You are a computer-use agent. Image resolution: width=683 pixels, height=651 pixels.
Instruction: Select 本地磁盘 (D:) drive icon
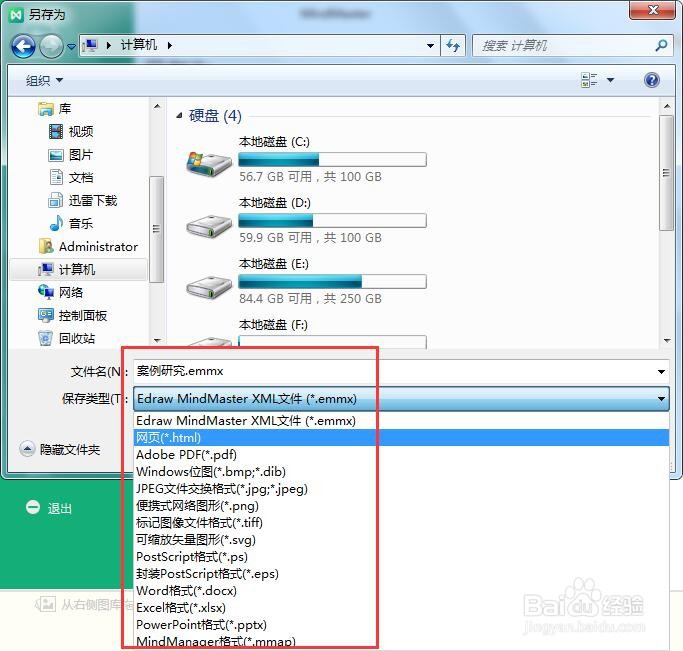tap(209, 225)
